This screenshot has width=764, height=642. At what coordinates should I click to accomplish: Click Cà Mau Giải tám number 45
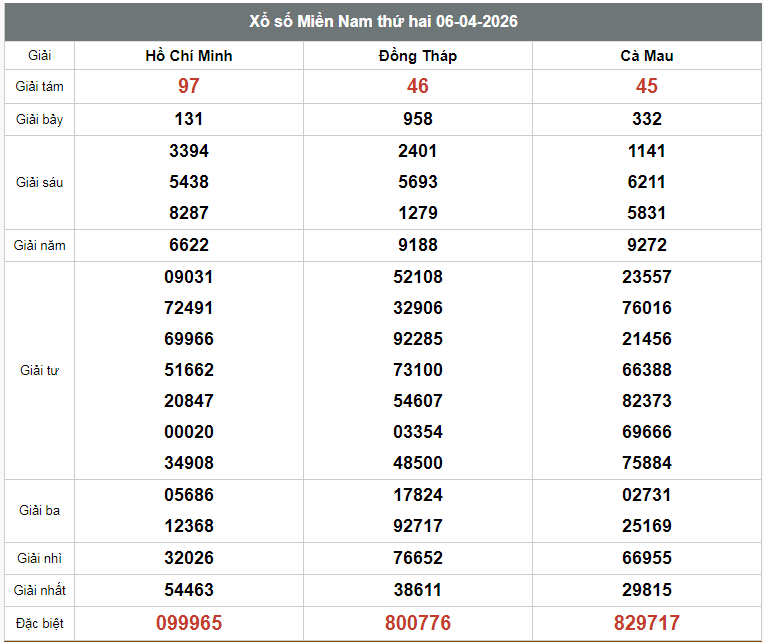point(647,87)
